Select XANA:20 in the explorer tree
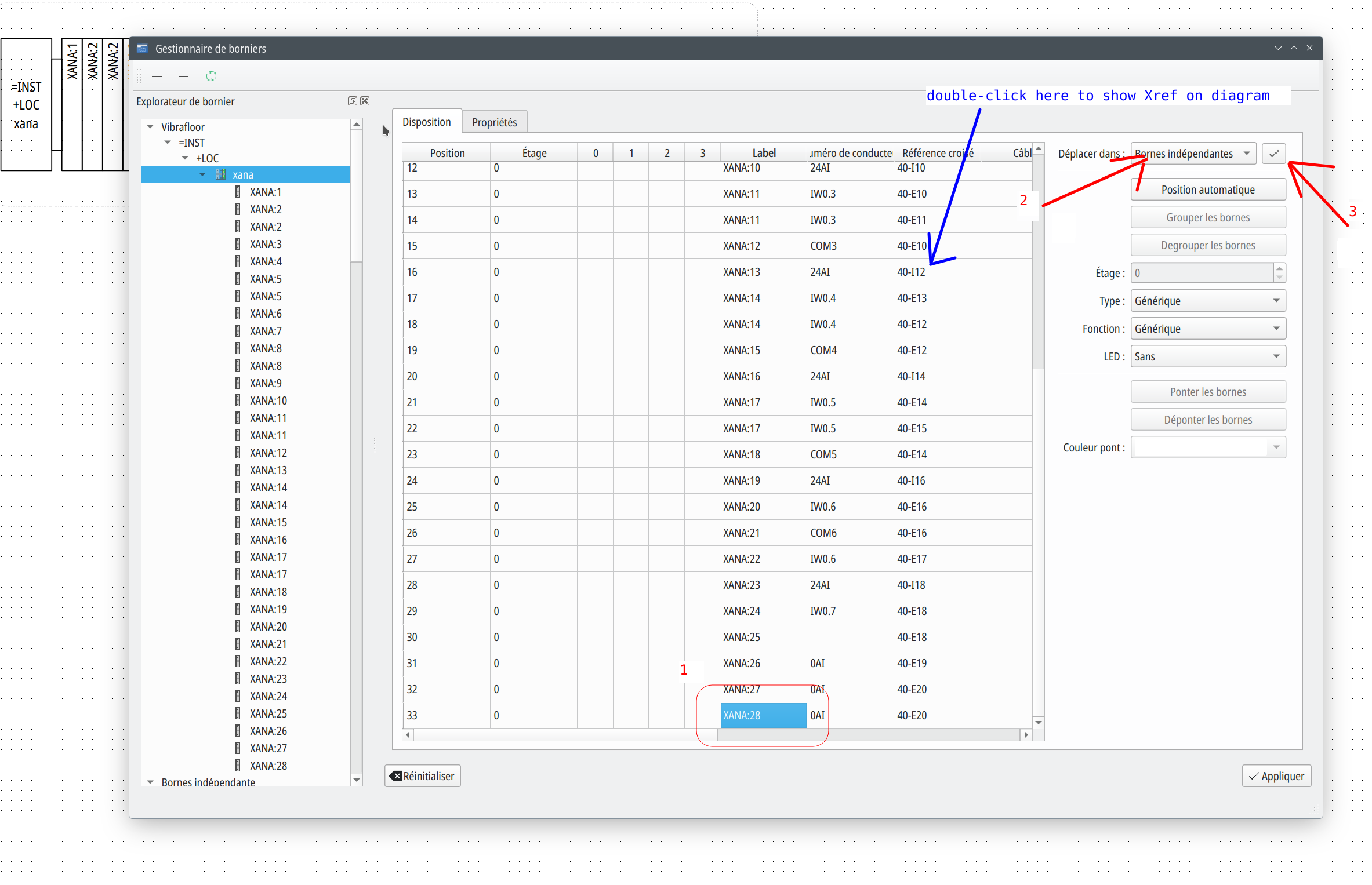 pos(268,627)
